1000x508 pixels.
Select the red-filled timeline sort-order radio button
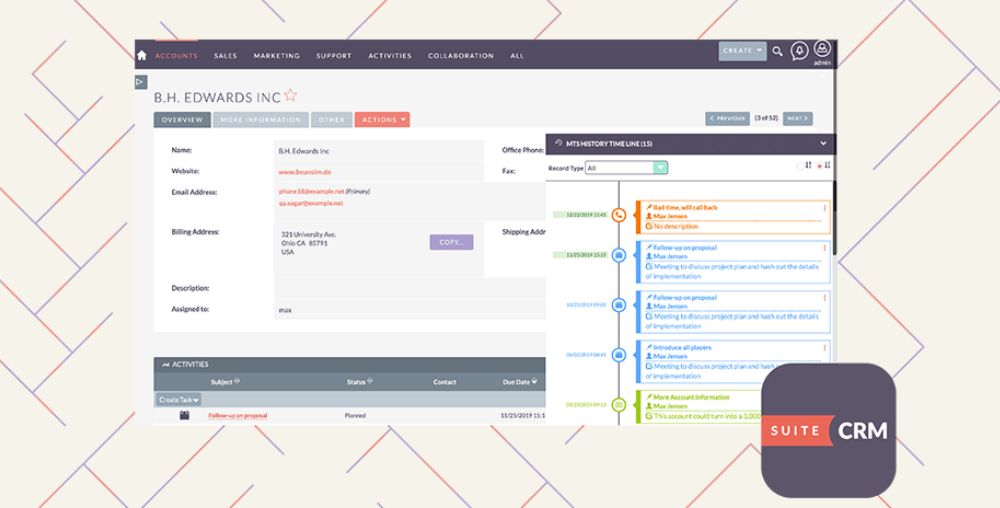pos(820,166)
